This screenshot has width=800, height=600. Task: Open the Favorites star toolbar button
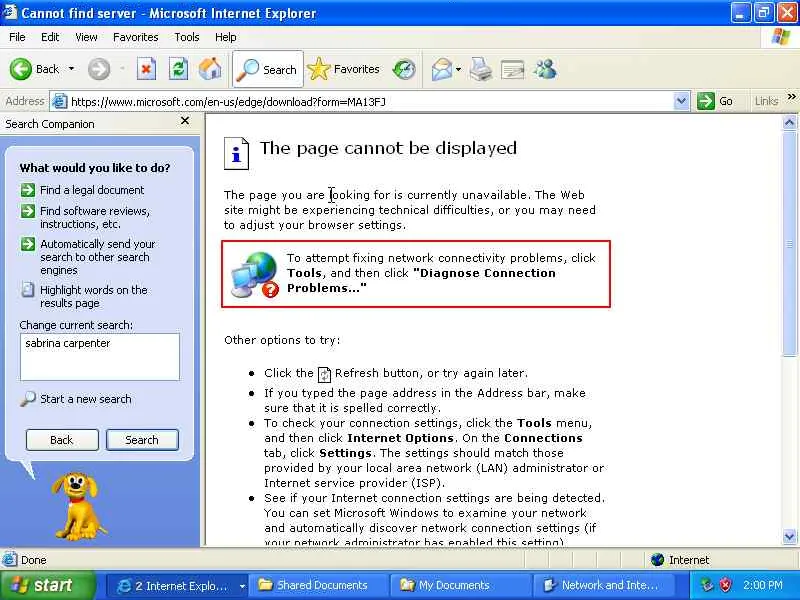pyautogui.click(x=343, y=69)
